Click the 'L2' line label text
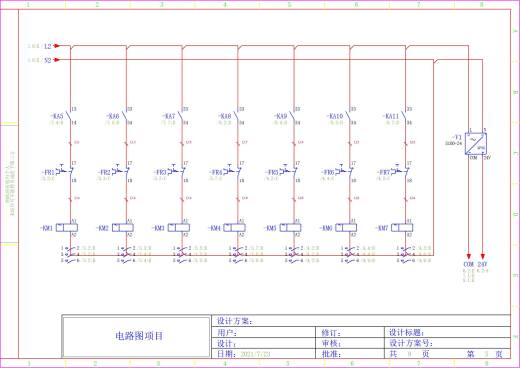 tap(48, 46)
